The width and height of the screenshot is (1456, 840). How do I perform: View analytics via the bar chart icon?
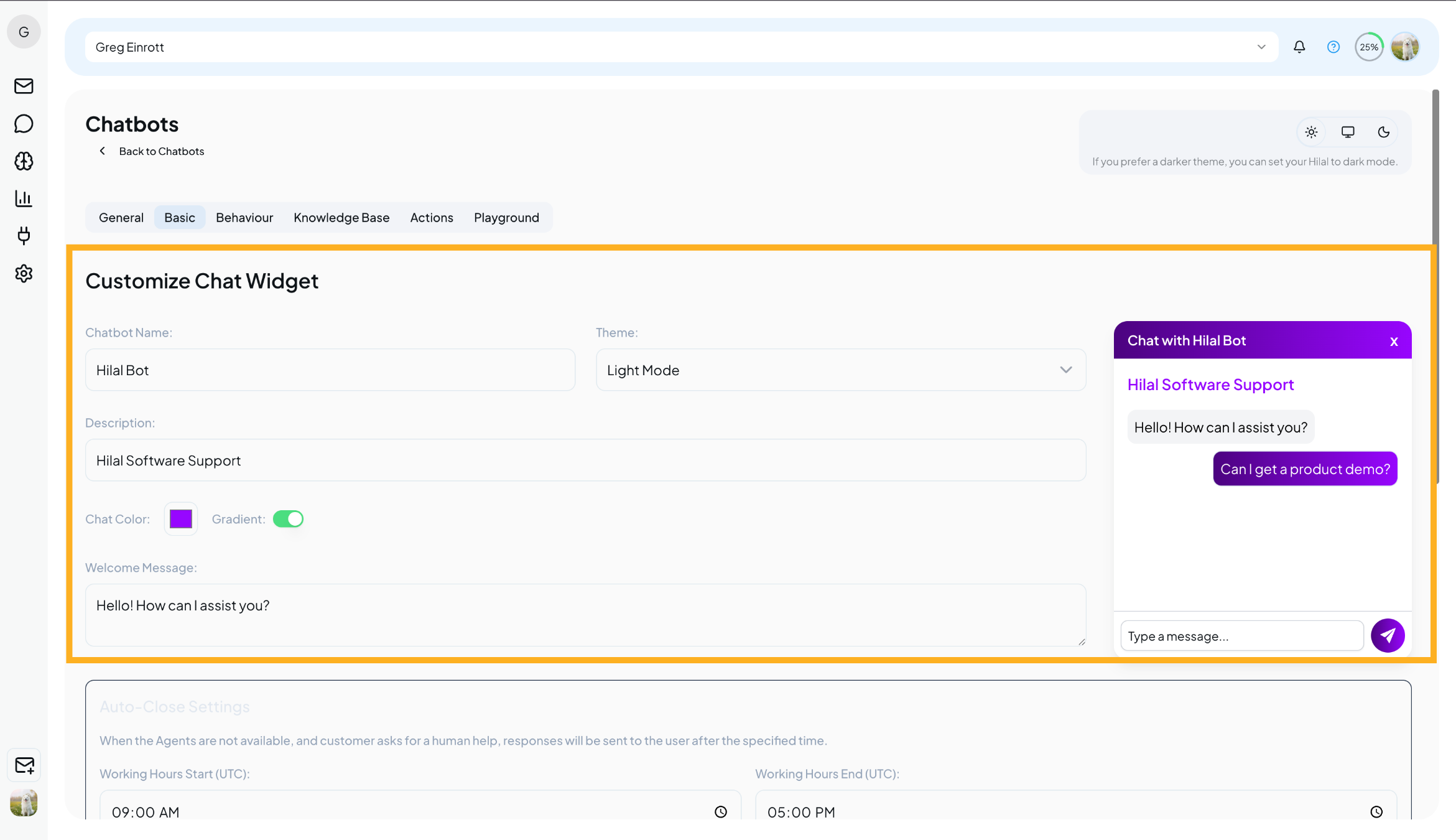pos(23,198)
